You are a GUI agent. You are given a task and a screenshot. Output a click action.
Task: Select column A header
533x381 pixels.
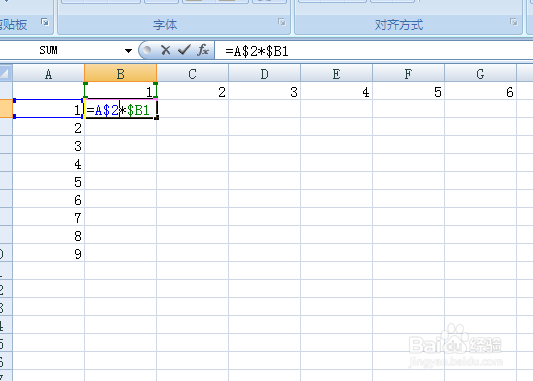[49, 73]
